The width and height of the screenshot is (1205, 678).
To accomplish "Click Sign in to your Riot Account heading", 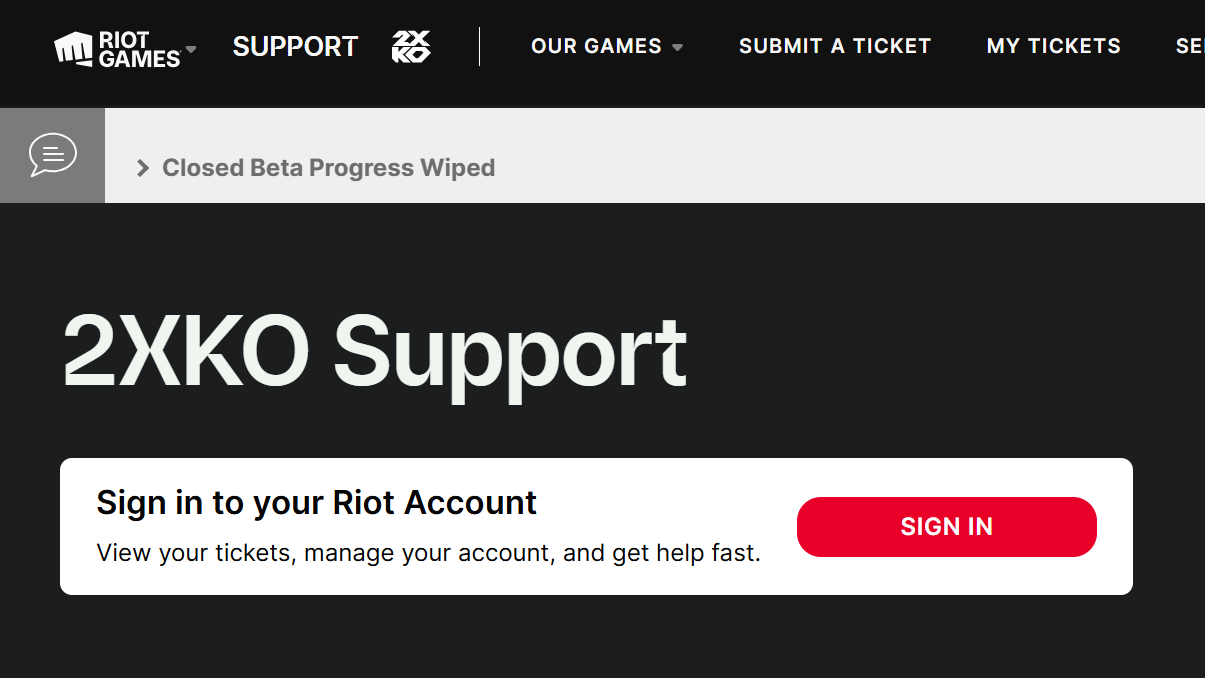I will 316,502.
